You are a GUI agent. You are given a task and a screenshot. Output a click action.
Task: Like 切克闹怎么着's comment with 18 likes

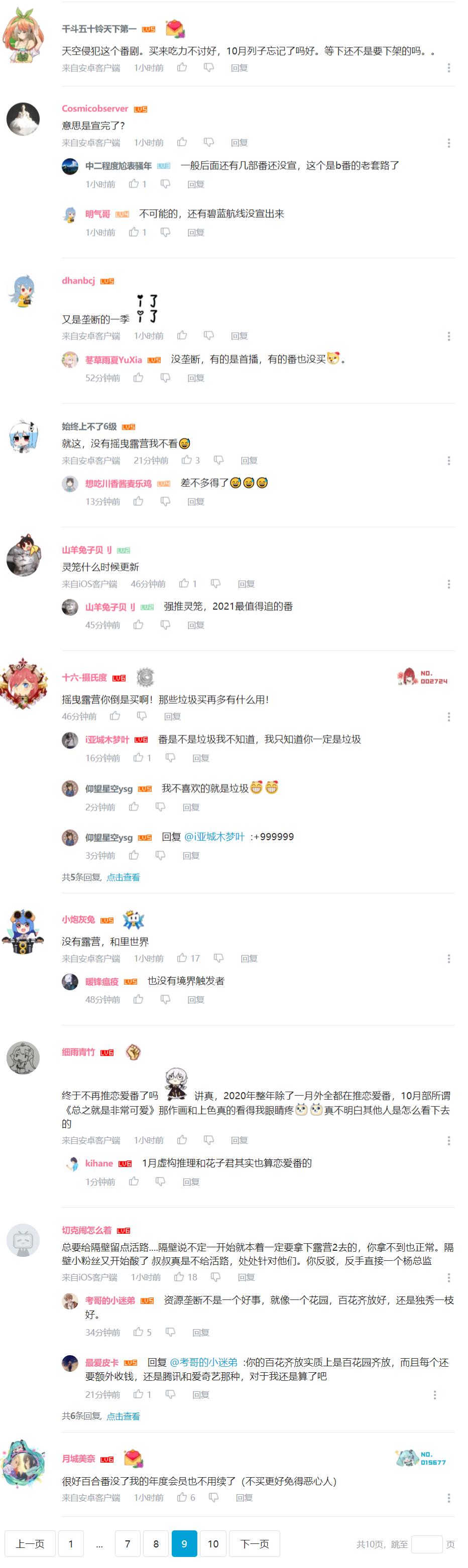[179, 1277]
